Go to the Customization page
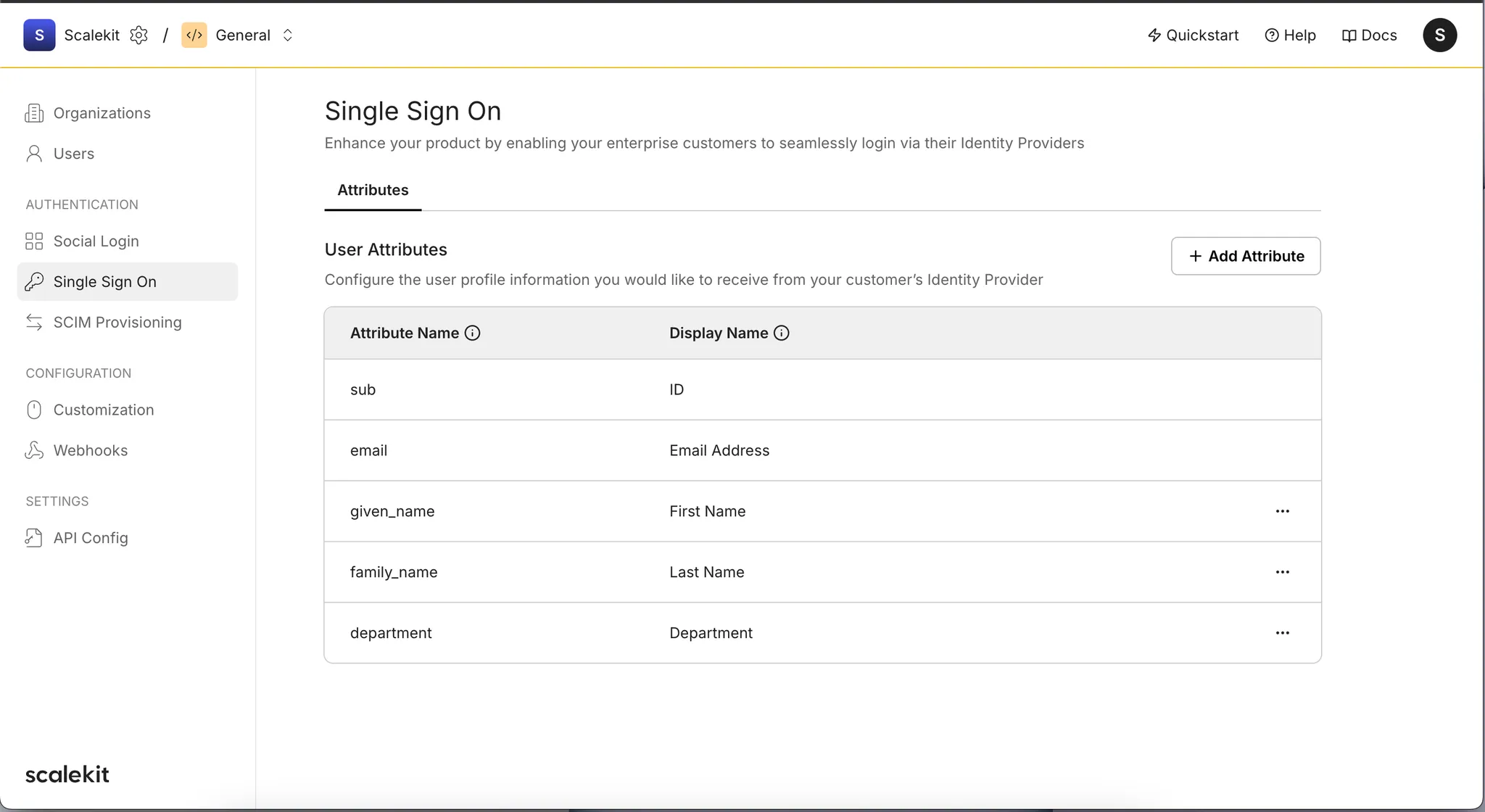Image resolution: width=1485 pixels, height=812 pixels. click(x=103, y=410)
